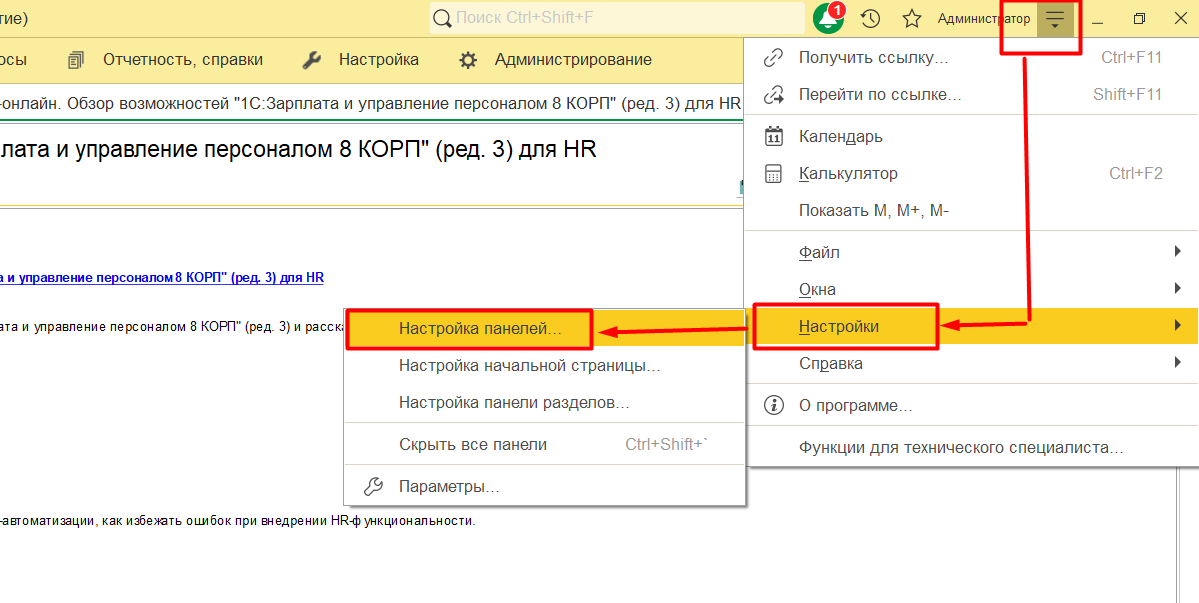Click the main service menu icon
The height and width of the screenshot is (603, 1199).
[1055, 19]
